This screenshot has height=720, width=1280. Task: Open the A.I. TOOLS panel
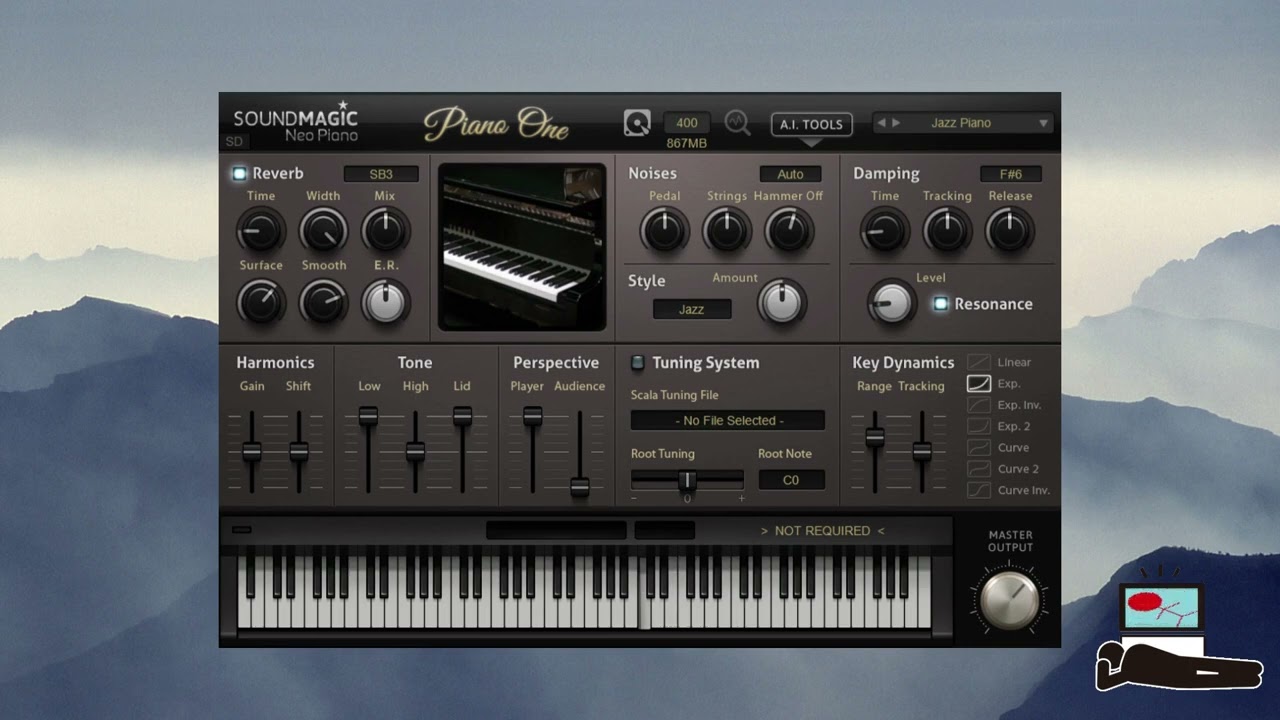click(x=811, y=124)
